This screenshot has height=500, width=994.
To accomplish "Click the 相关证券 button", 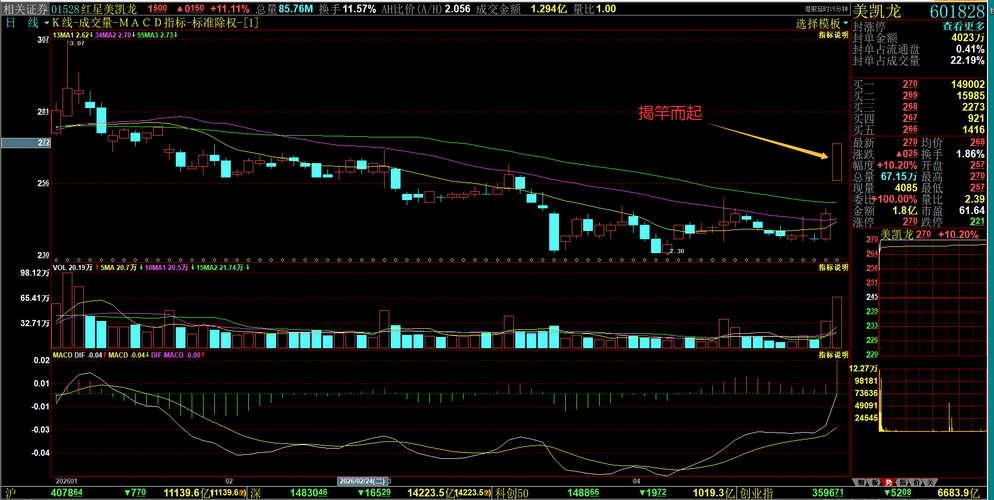I will [25, 9].
